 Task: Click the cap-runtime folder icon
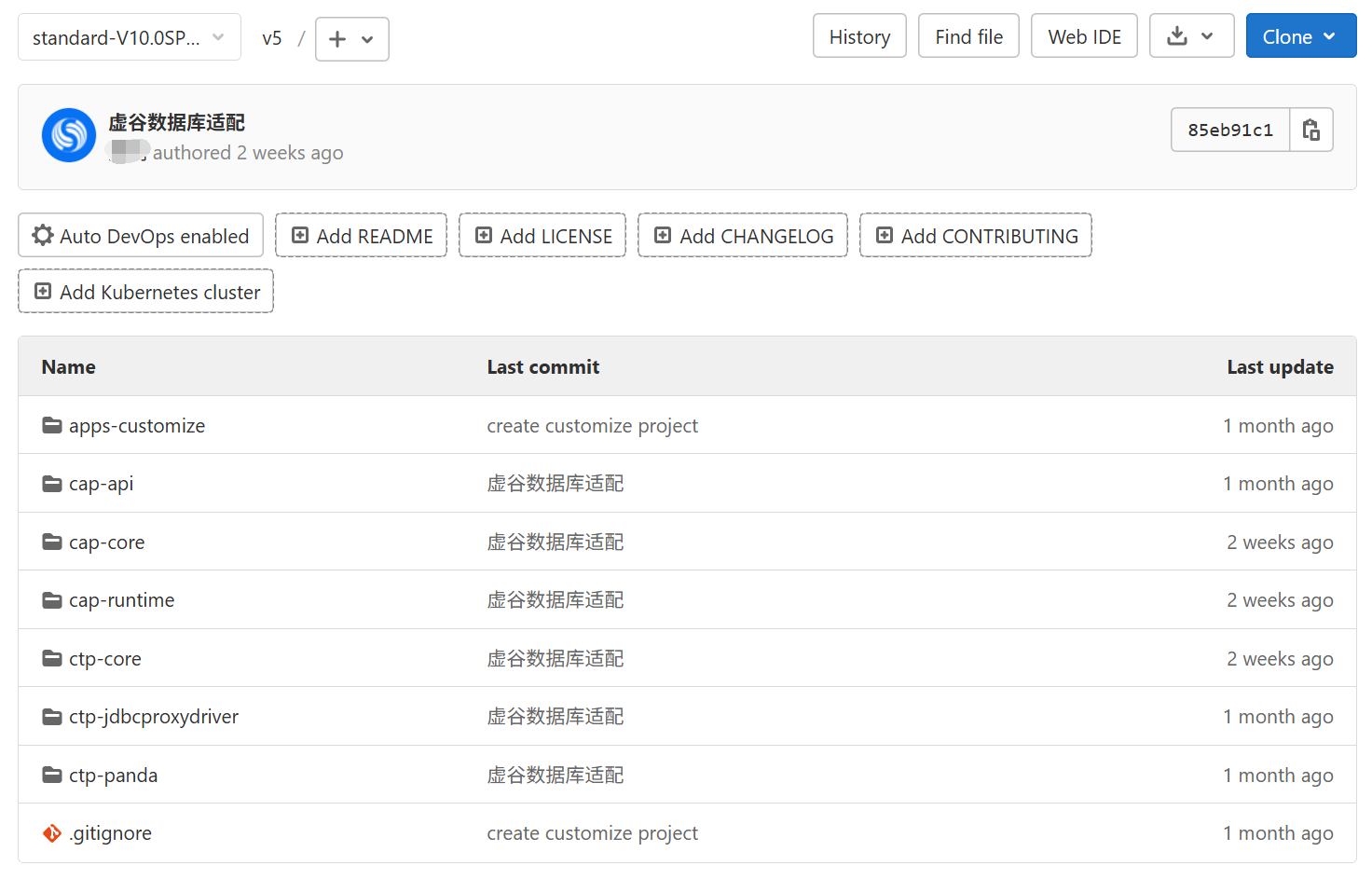pyautogui.click(x=52, y=600)
